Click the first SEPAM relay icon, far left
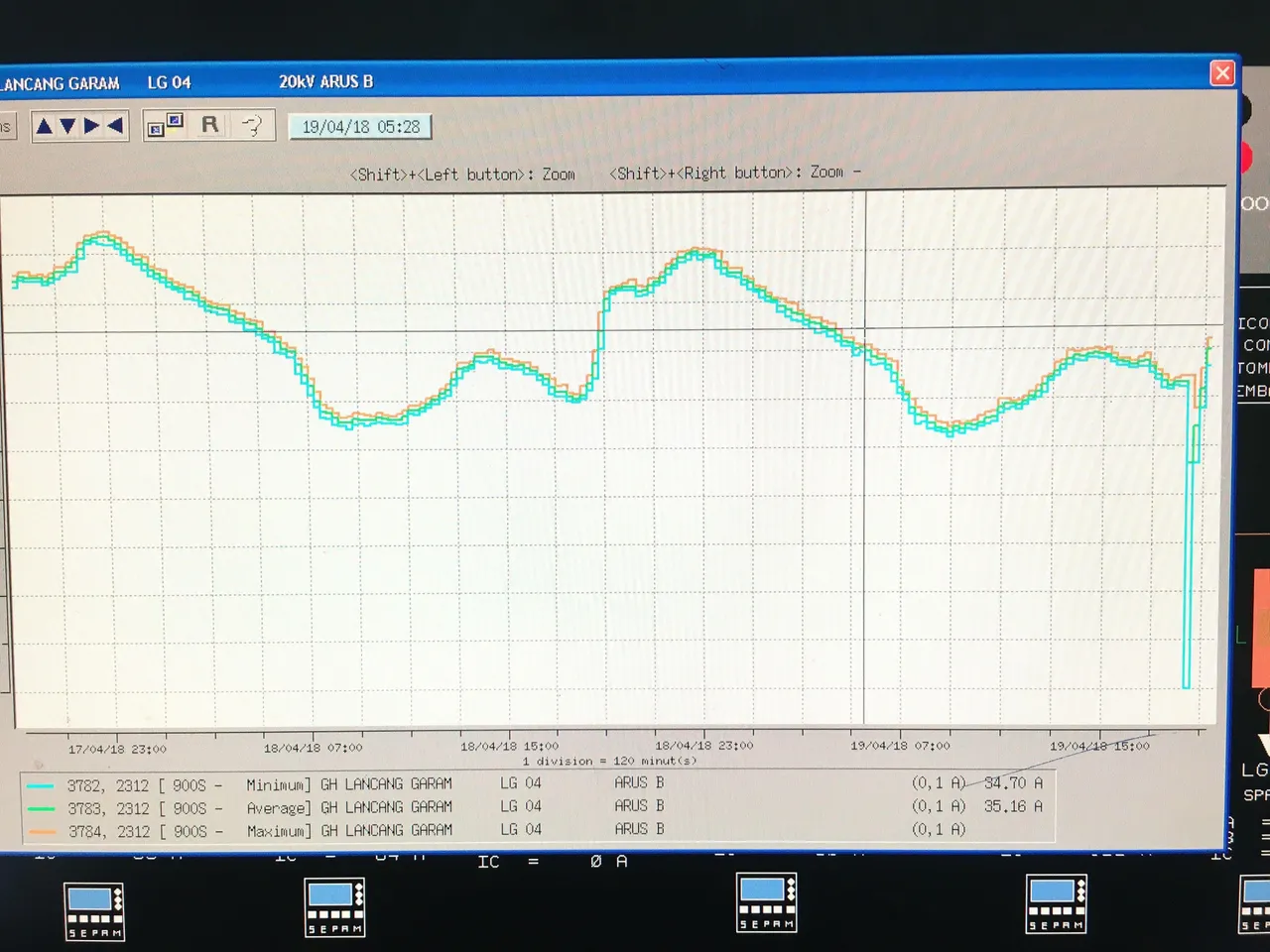The height and width of the screenshot is (952, 1270). click(94, 911)
